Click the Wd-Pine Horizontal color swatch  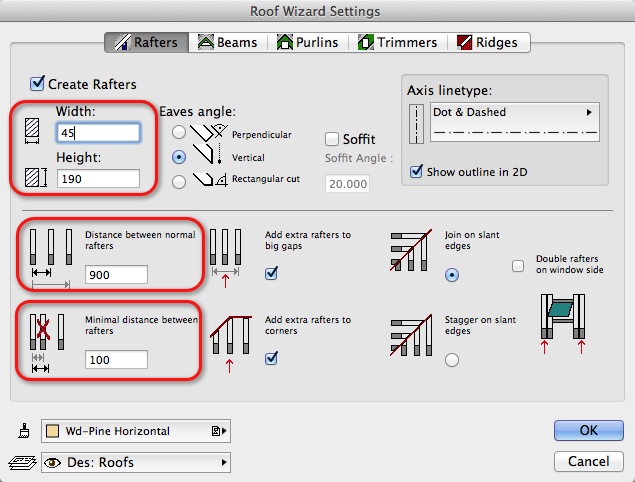click(53, 431)
